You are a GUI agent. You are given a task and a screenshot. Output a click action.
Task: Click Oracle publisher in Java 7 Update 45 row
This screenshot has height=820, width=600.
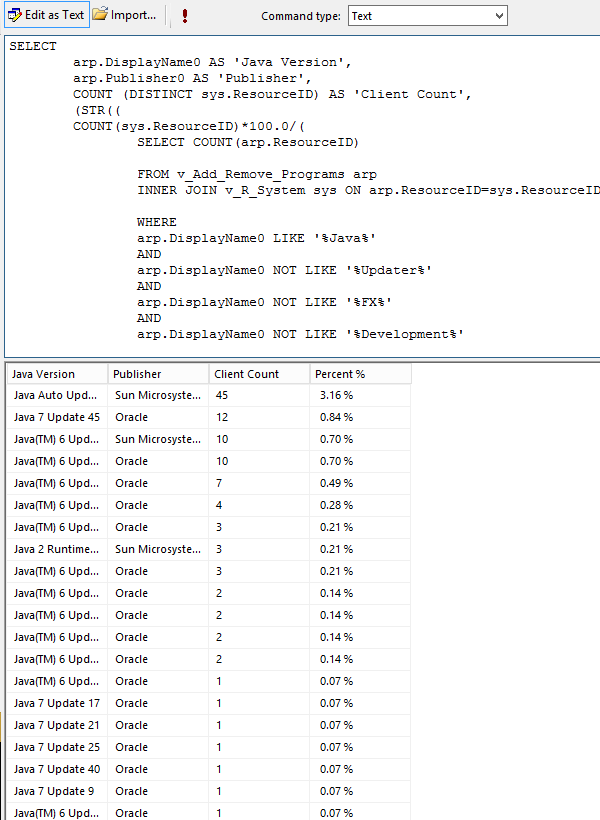pyautogui.click(x=131, y=417)
